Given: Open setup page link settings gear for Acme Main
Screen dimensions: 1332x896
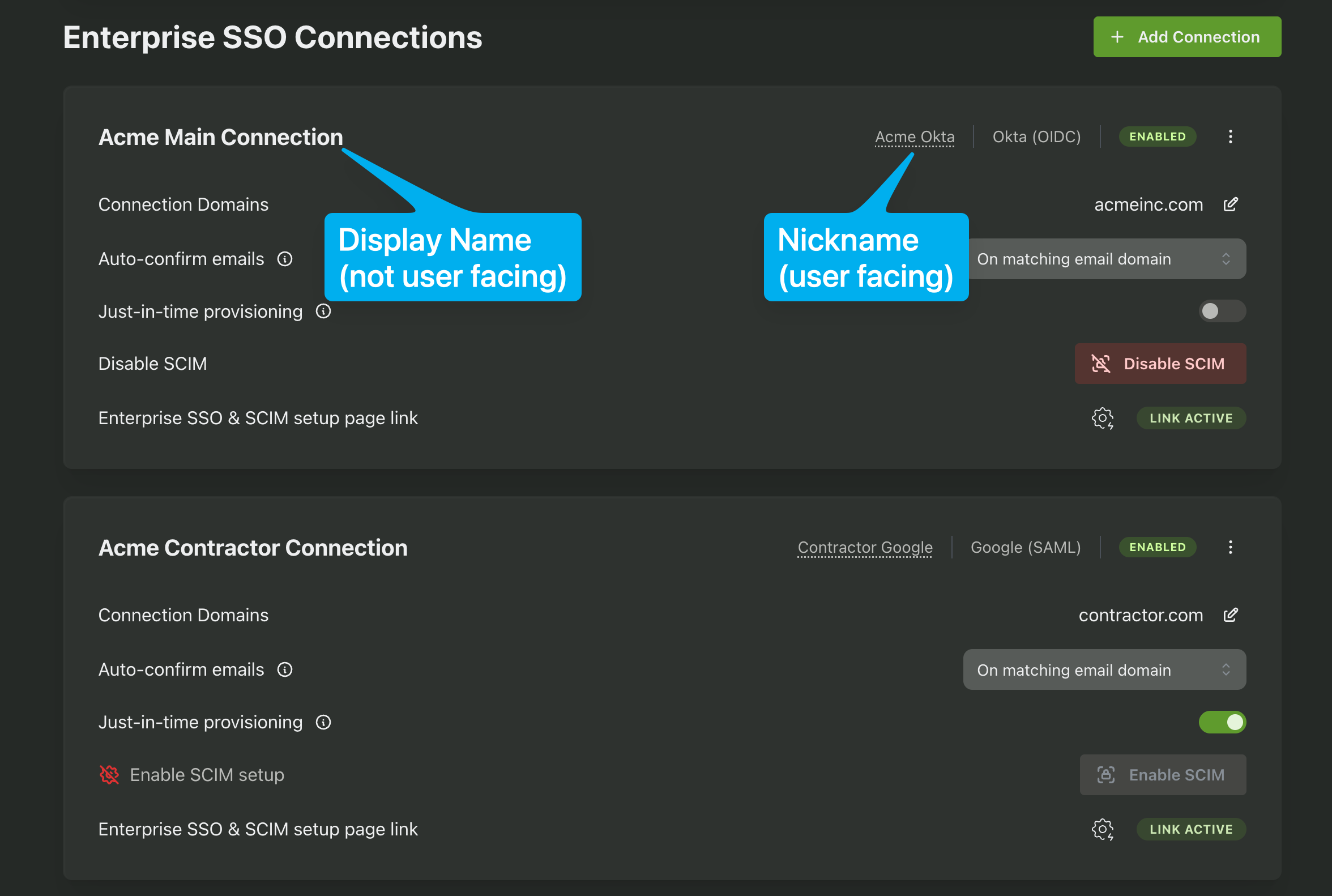Looking at the screenshot, I should [1102, 419].
